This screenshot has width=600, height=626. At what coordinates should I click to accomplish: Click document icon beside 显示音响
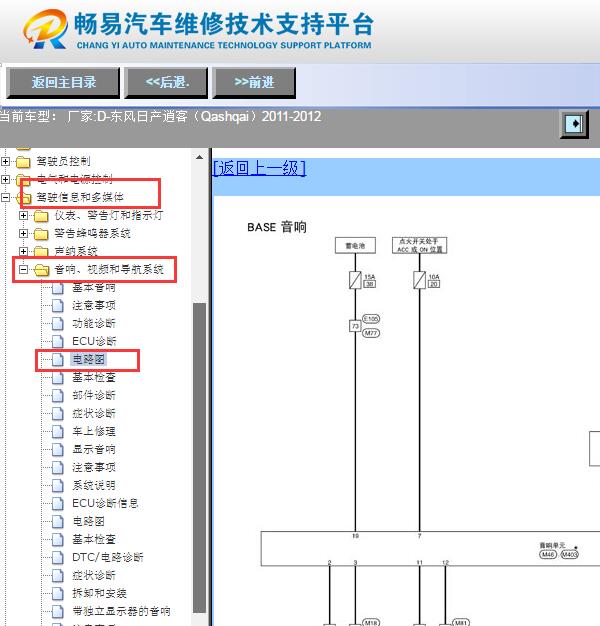[58, 450]
